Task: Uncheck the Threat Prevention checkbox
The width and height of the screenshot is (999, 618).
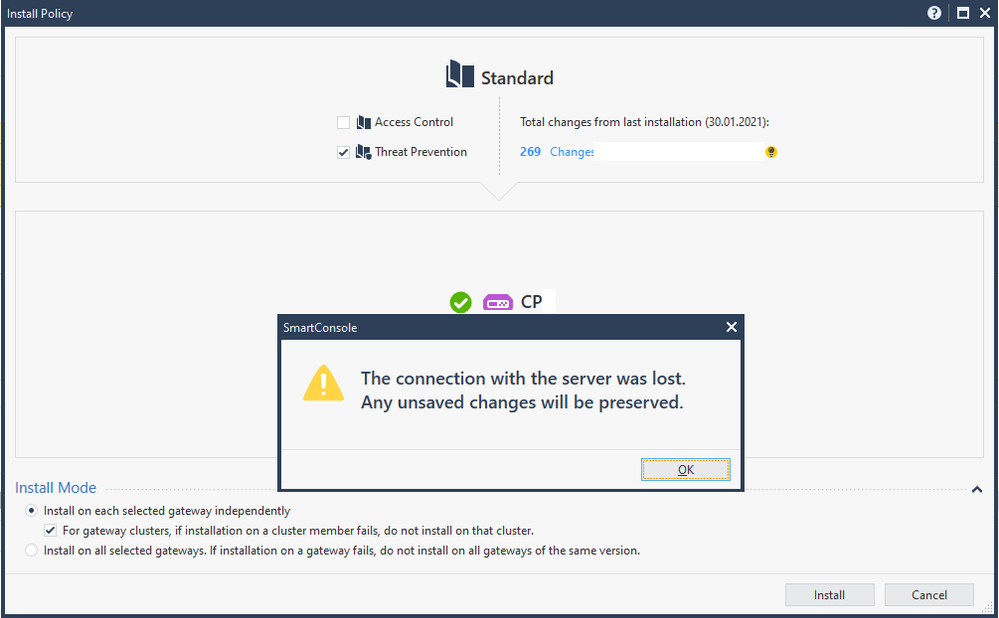Action: (x=343, y=152)
